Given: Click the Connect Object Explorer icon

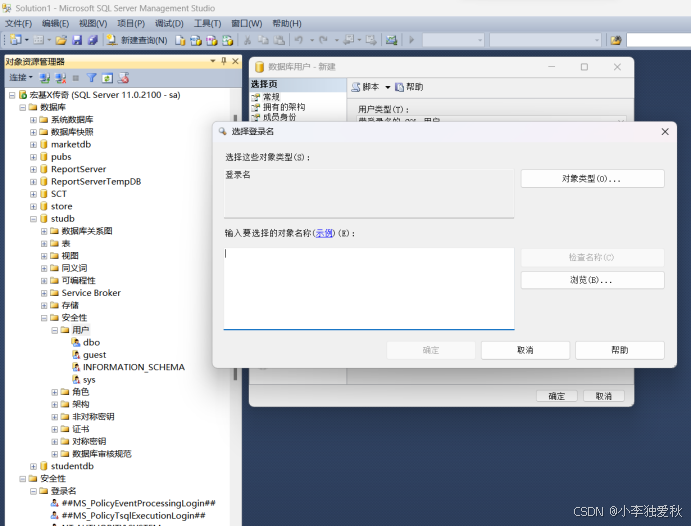Looking at the screenshot, I should (44, 78).
